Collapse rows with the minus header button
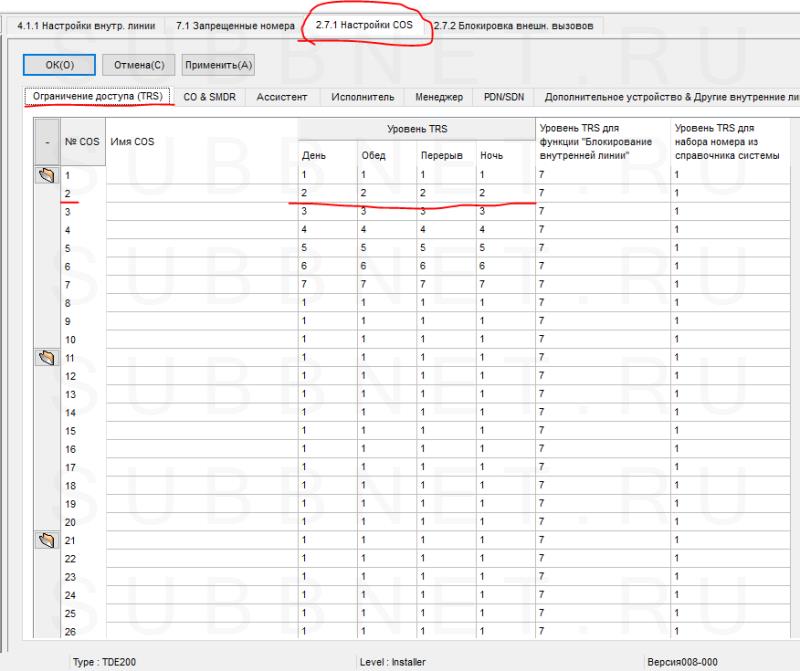The image size is (800, 671). (x=46, y=141)
